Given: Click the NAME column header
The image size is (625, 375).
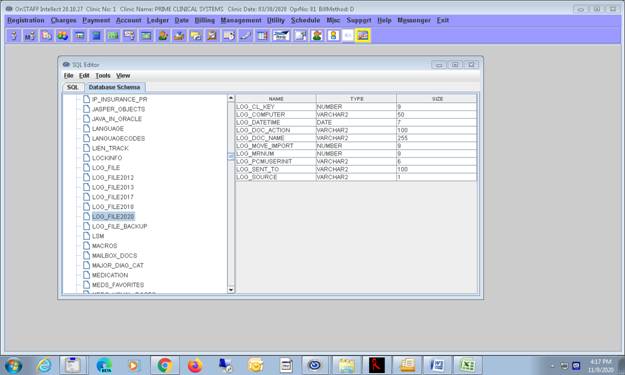Looking at the screenshot, I should (276, 99).
